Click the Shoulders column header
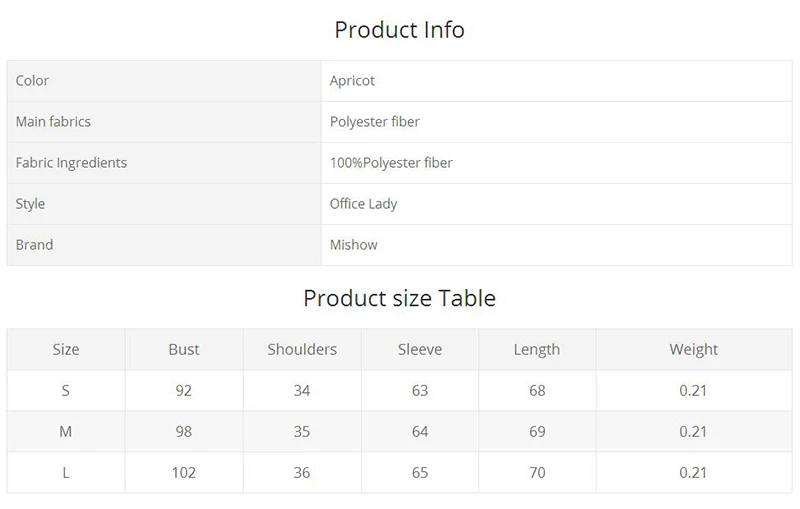Viewport: 800px width, 509px height. click(x=302, y=349)
